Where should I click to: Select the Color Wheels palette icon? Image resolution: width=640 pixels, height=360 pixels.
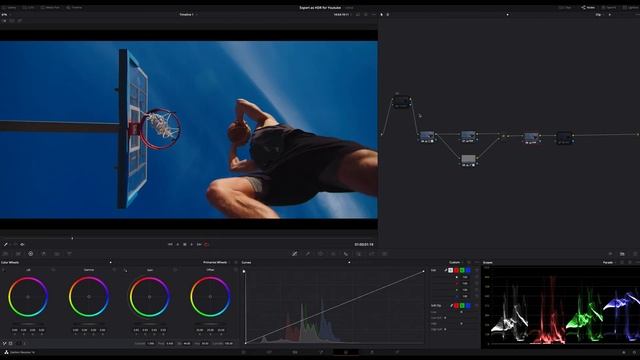pos(31,254)
